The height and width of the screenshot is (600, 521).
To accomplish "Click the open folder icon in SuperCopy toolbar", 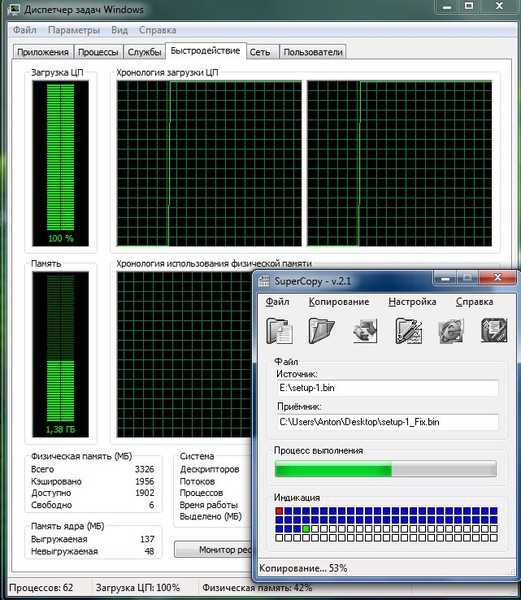I will [x=321, y=331].
